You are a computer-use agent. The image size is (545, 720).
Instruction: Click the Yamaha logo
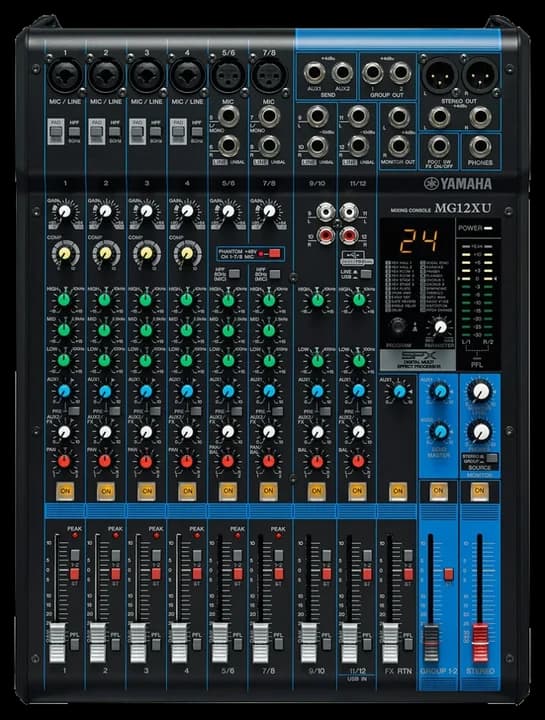coord(458,184)
